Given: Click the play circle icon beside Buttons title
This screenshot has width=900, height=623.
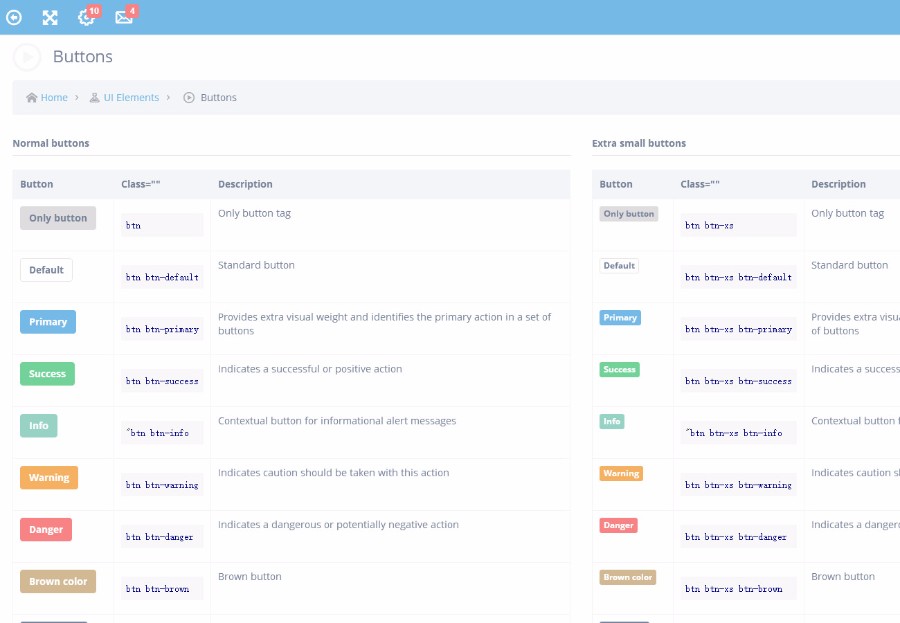Looking at the screenshot, I should 27,57.
